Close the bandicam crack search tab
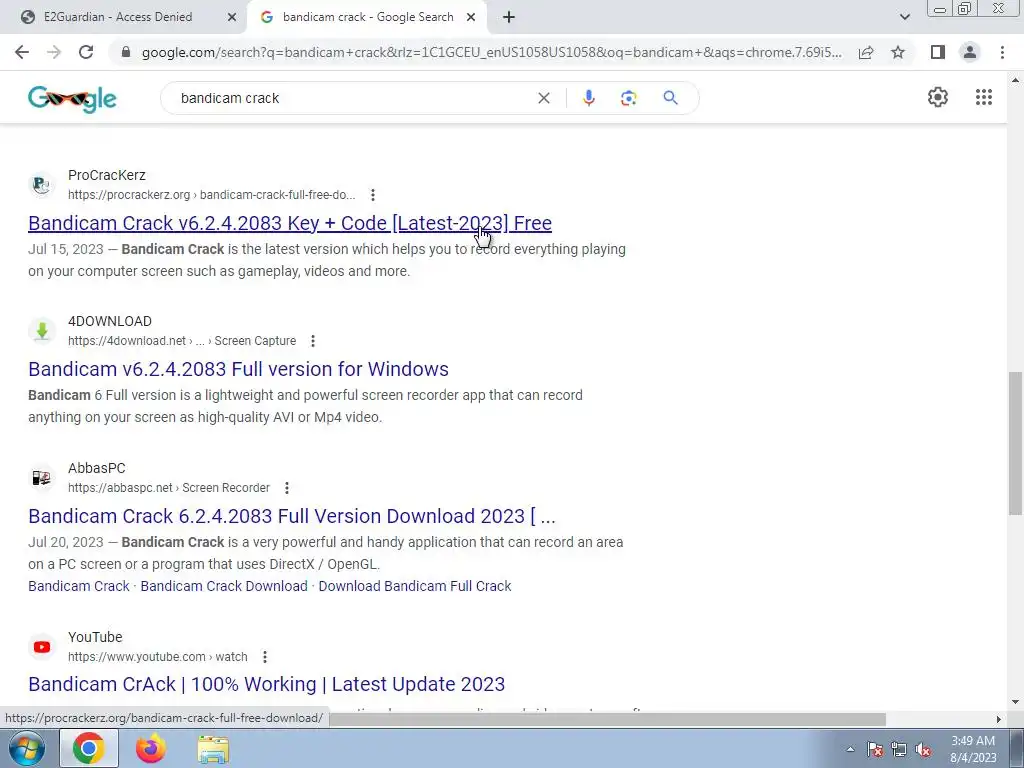This screenshot has height=768, width=1024. [x=471, y=18]
